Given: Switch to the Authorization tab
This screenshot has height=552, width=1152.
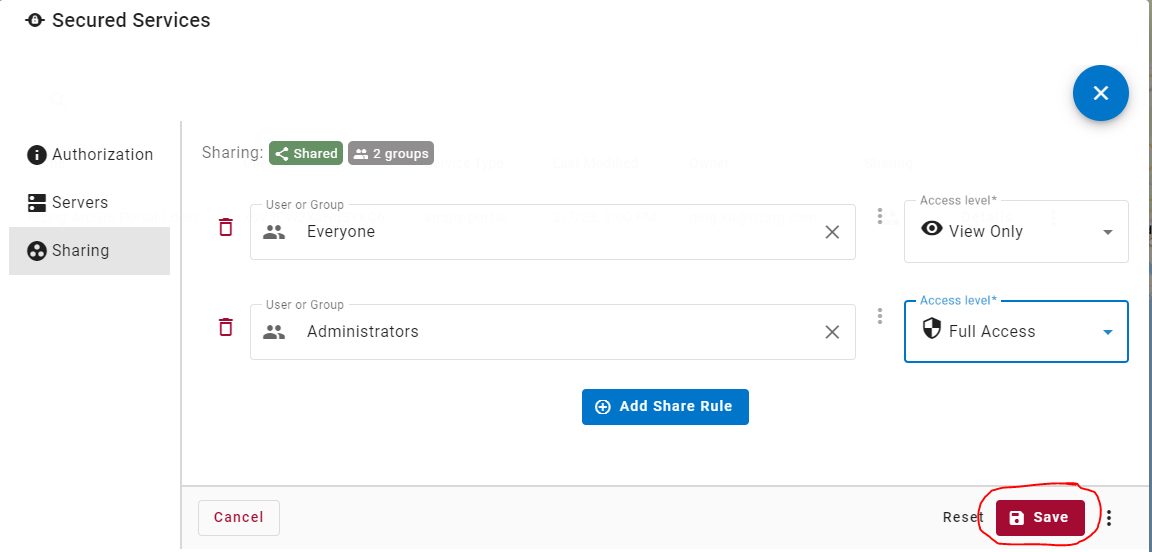Looking at the screenshot, I should pos(90,155).
